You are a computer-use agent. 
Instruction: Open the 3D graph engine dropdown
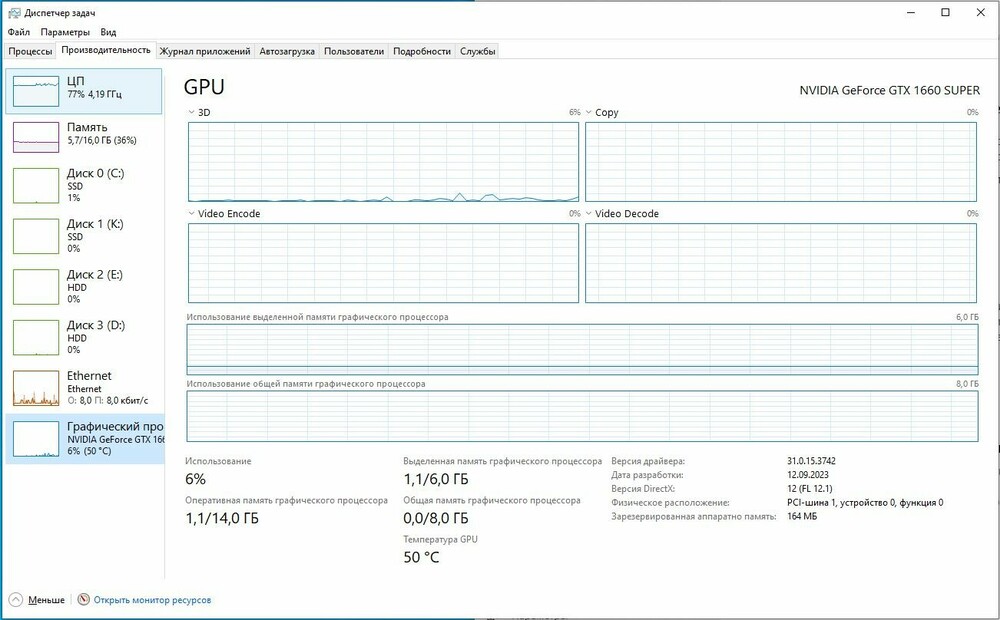pyautogui.click(x=192, y=113)
